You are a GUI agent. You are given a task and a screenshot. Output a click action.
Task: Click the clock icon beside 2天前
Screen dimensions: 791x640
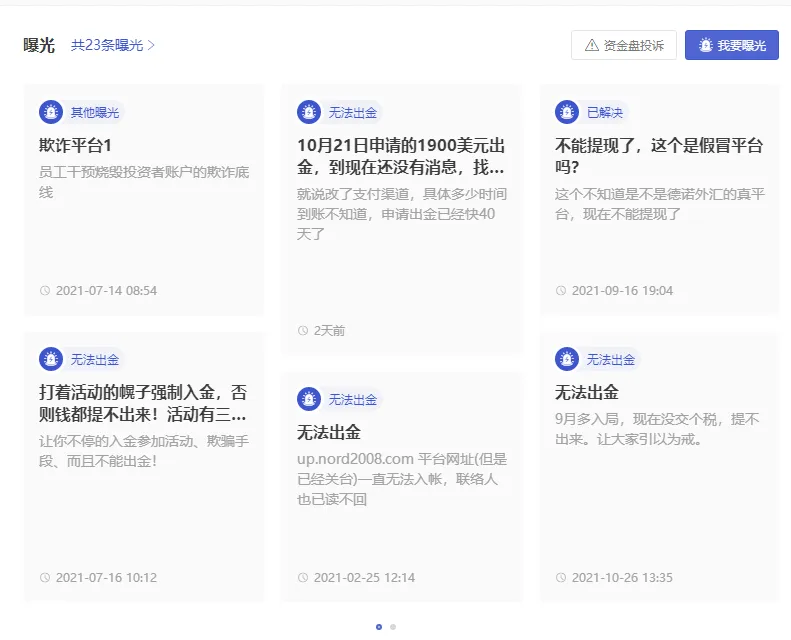pyautogui.click(x=303, y=331)
